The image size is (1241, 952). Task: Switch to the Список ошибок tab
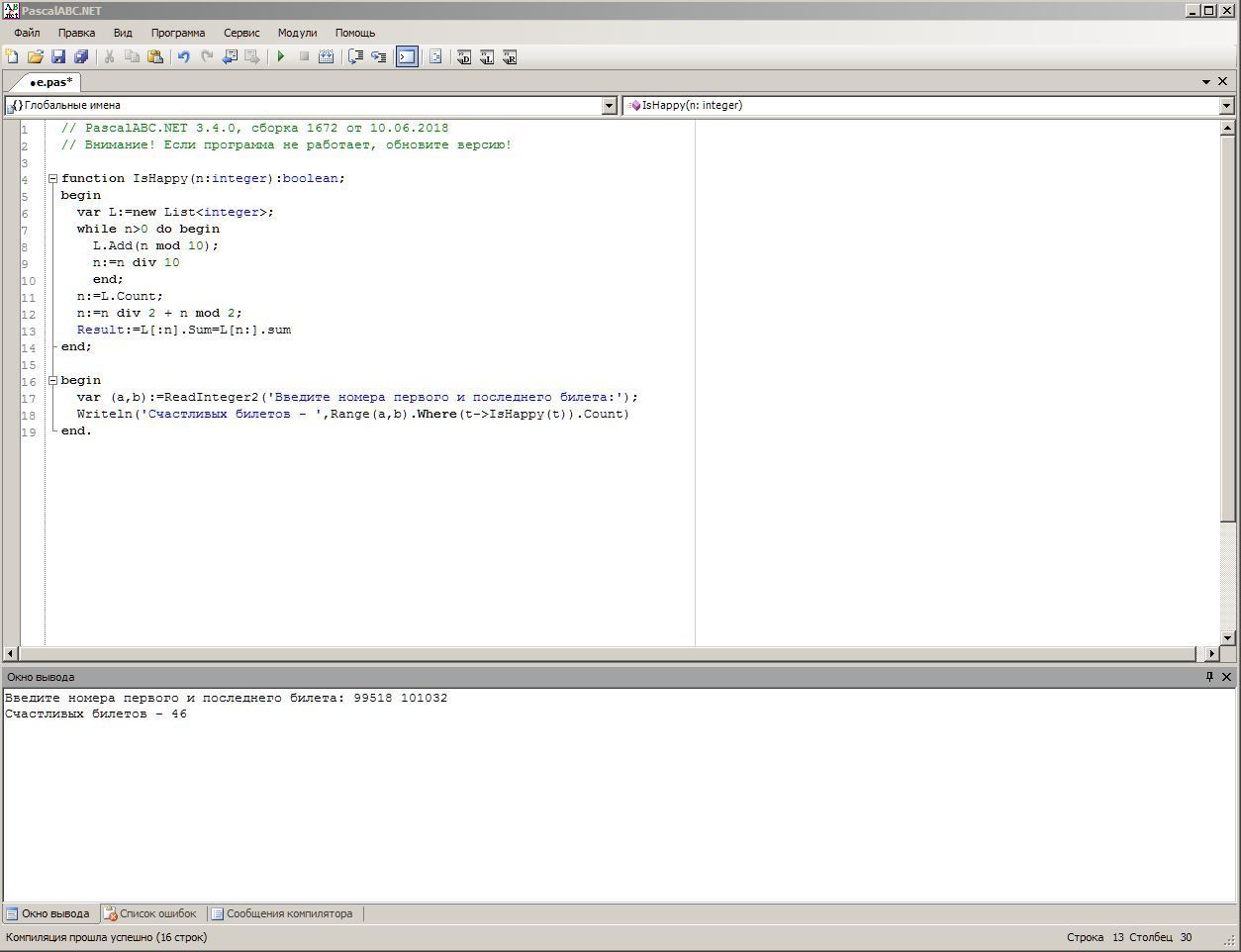tap(151, 913)
